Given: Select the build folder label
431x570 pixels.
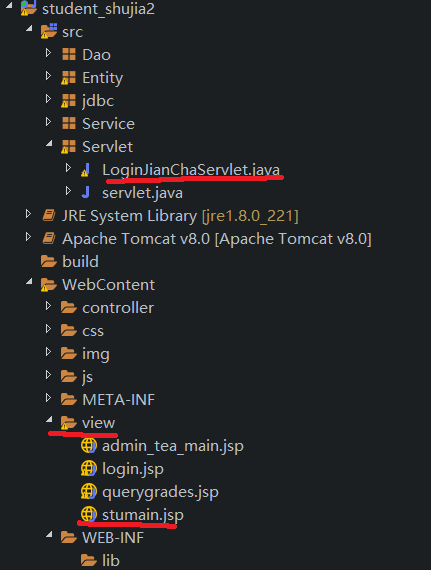Looking at the screenshot, I should (x=80, y=261).
